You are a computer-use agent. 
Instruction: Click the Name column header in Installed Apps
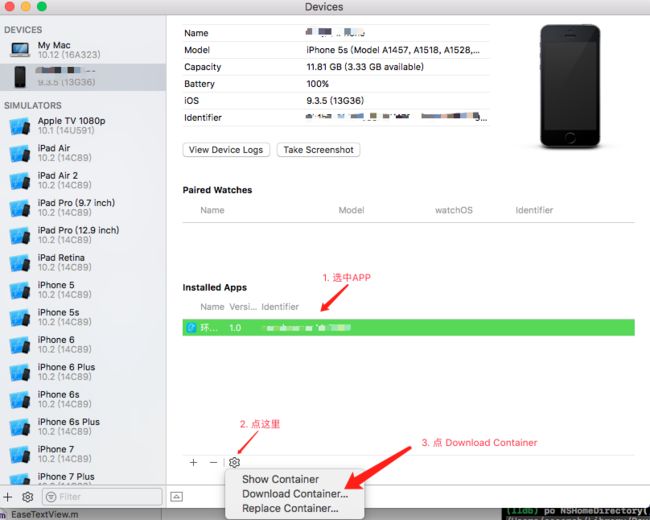(212, 307)
